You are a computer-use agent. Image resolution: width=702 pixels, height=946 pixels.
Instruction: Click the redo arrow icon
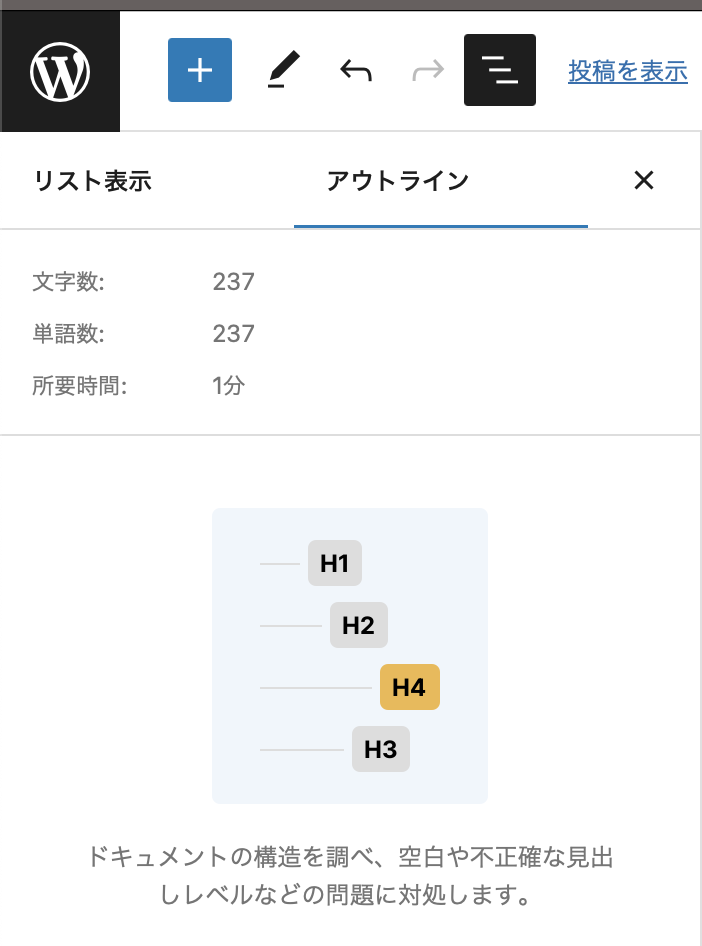pyautogui.click(x=428, y=70)
